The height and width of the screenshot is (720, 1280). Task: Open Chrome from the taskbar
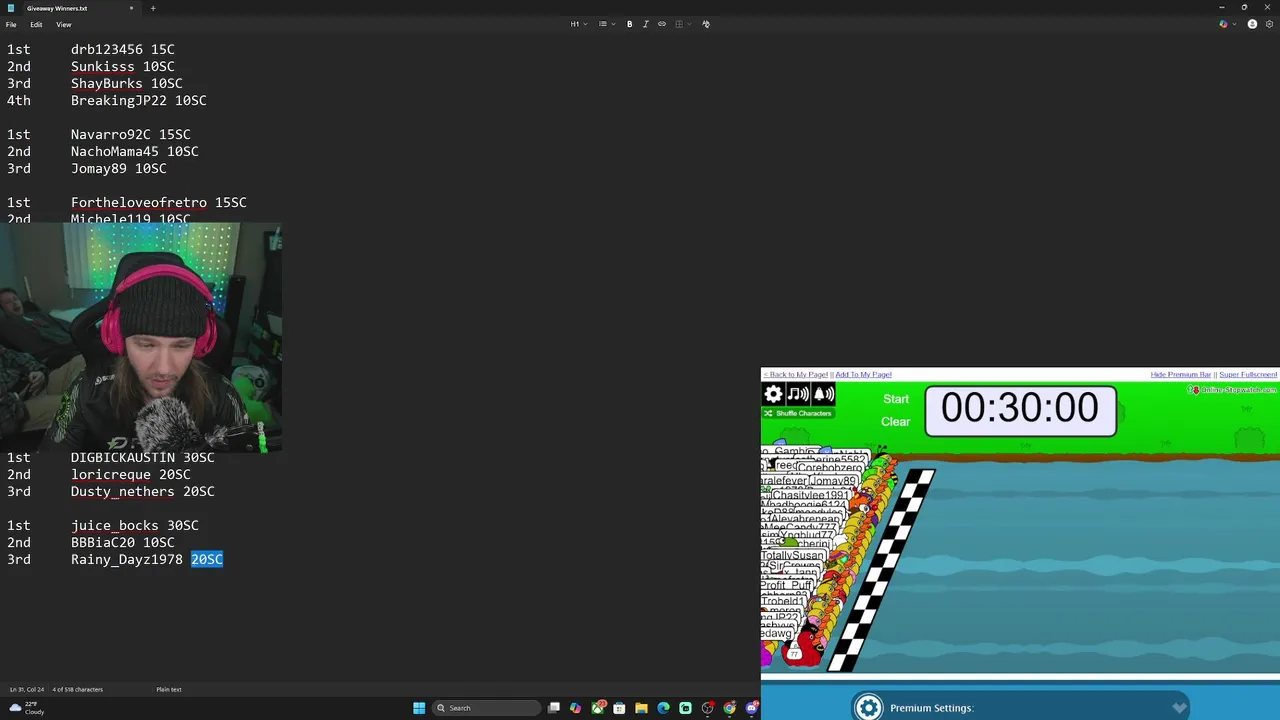pyautogui.click(x=729, y=708)
